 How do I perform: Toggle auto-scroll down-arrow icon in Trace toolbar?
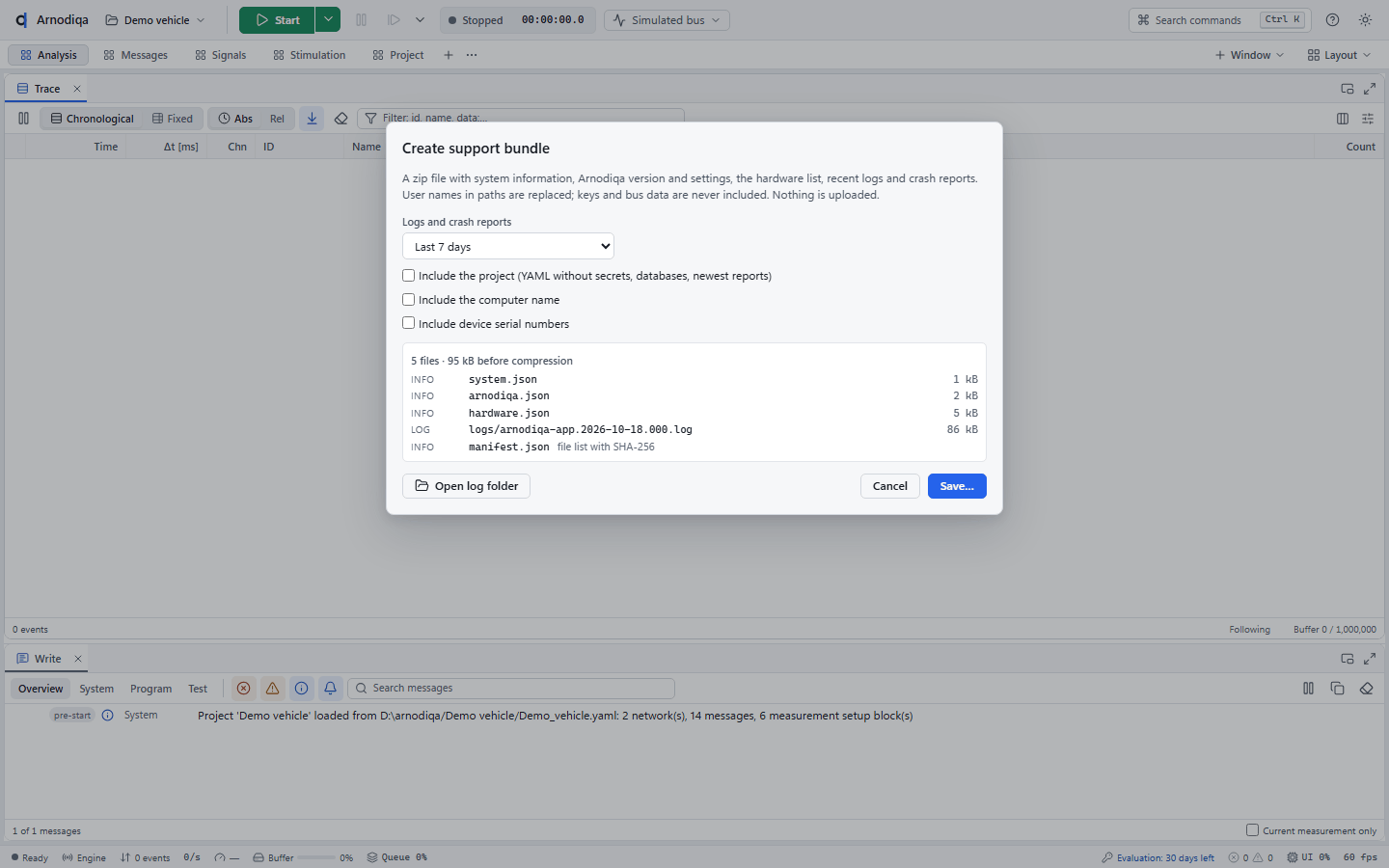[312, 119]
